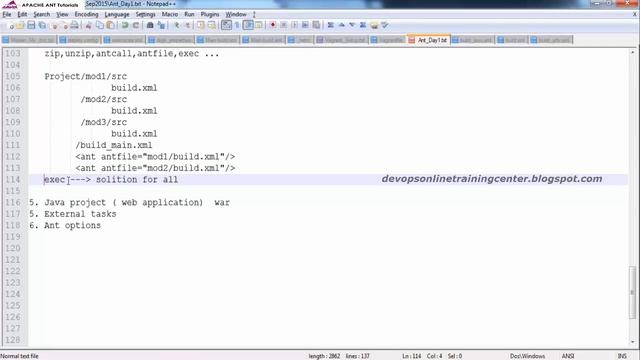This screenshot has height=360, width=640.
Task: Run the macro multiple times icon
Action: [x=305, y=25]
